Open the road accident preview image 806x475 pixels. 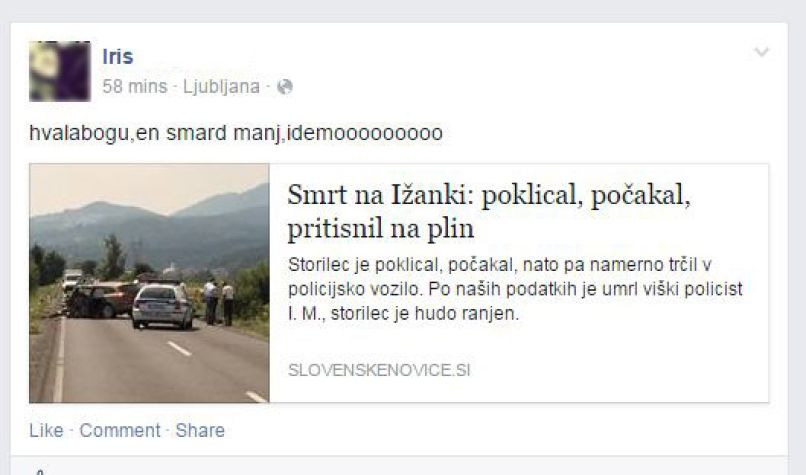pos(150,283)
